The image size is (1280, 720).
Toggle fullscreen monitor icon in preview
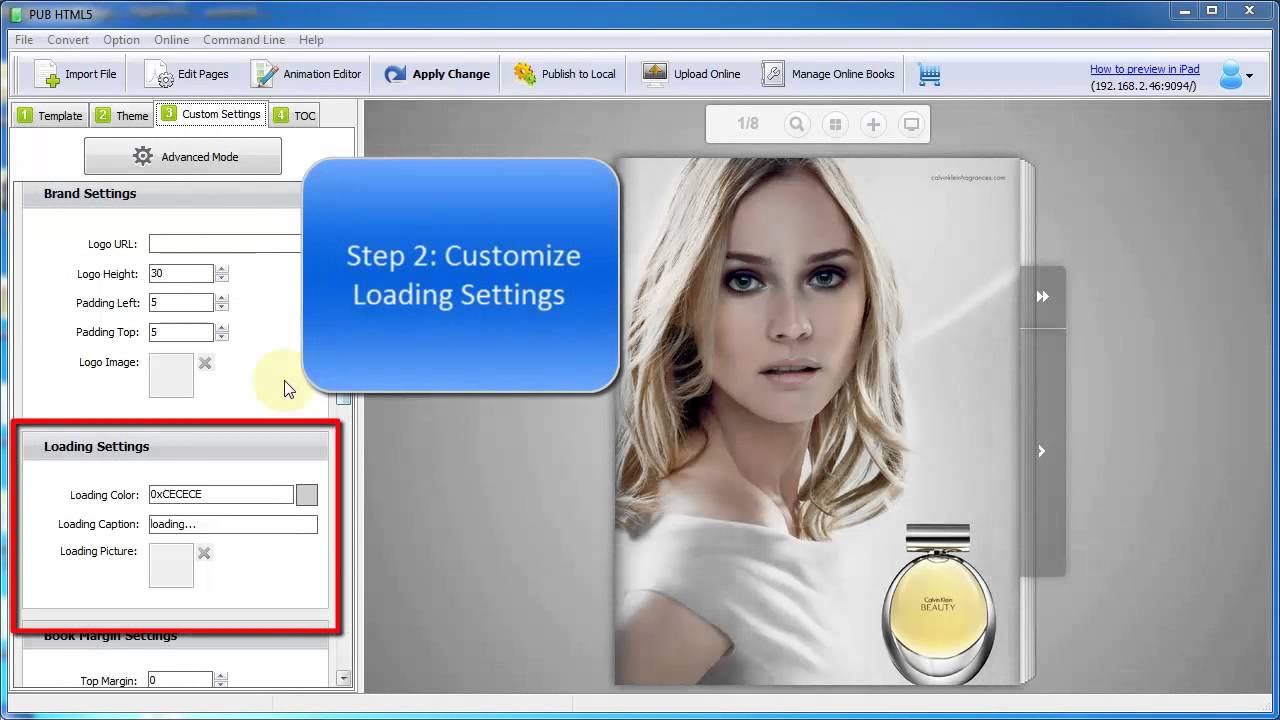click(911, 124)
